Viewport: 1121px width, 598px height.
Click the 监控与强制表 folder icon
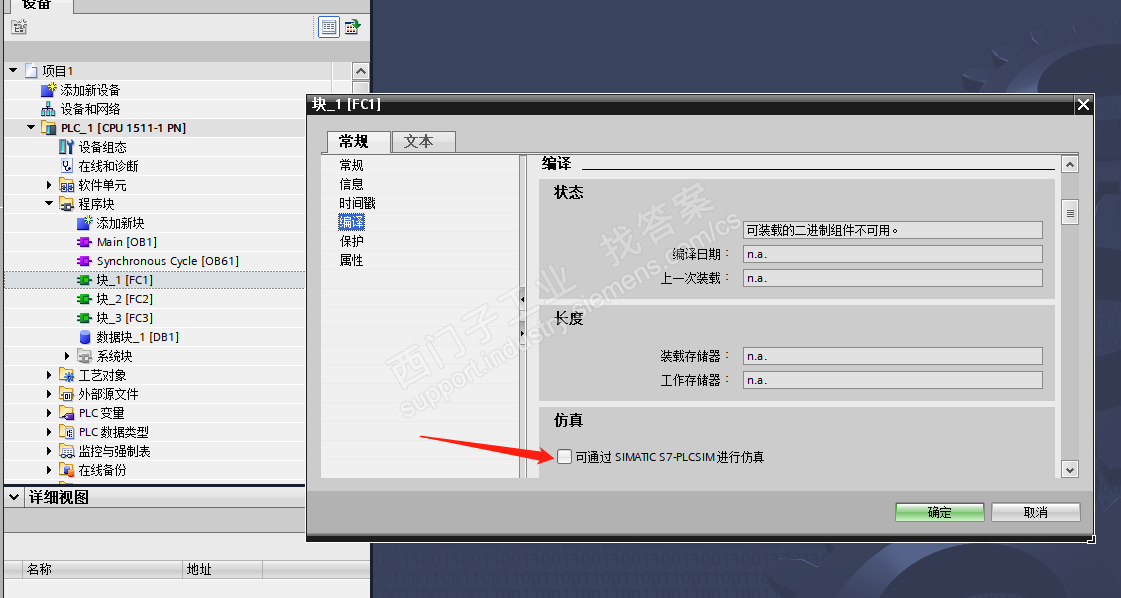pyautogui.click(x=66, y=451)
